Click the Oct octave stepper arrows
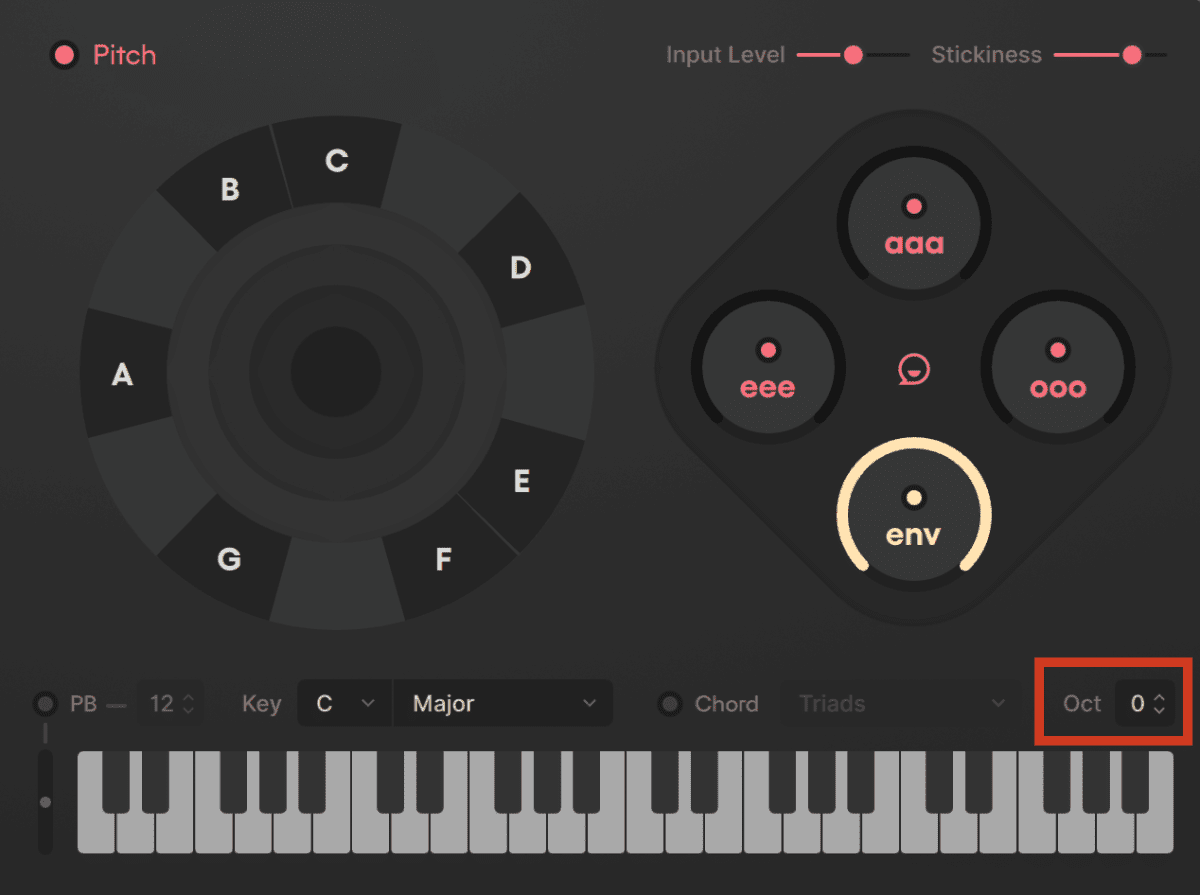 tap(1159, 704)
